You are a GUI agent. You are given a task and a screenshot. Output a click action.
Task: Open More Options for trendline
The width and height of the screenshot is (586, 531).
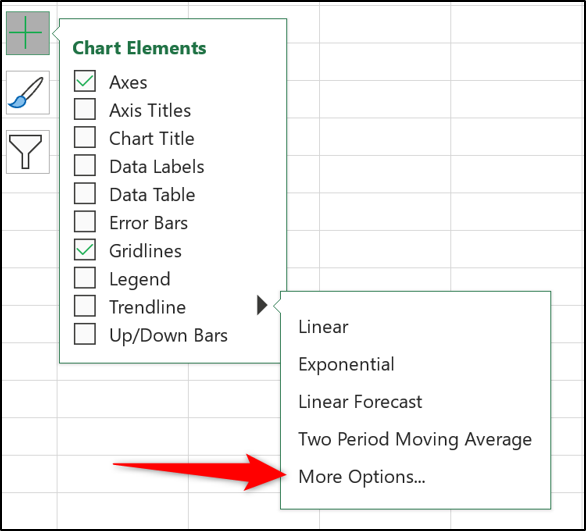point(362,477)
